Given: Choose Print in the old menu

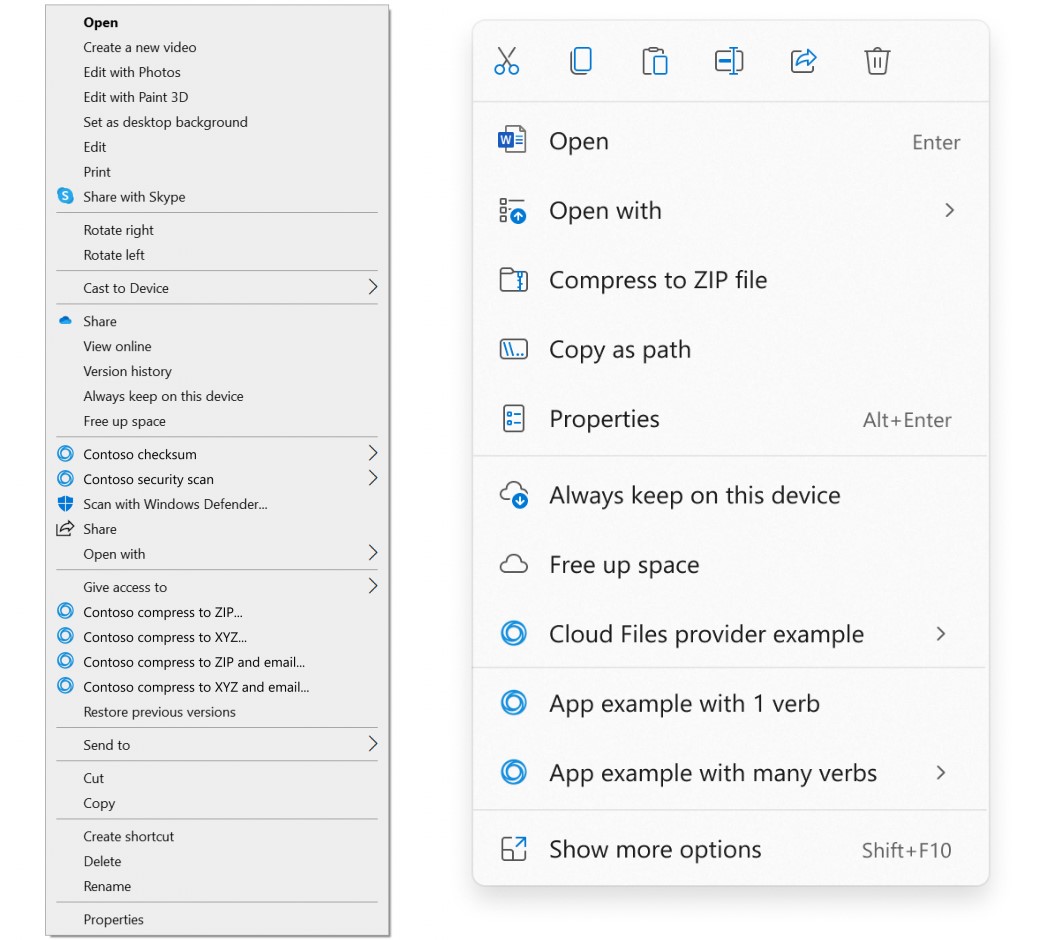Looking at the screenshot, I should tap(97, 172).
